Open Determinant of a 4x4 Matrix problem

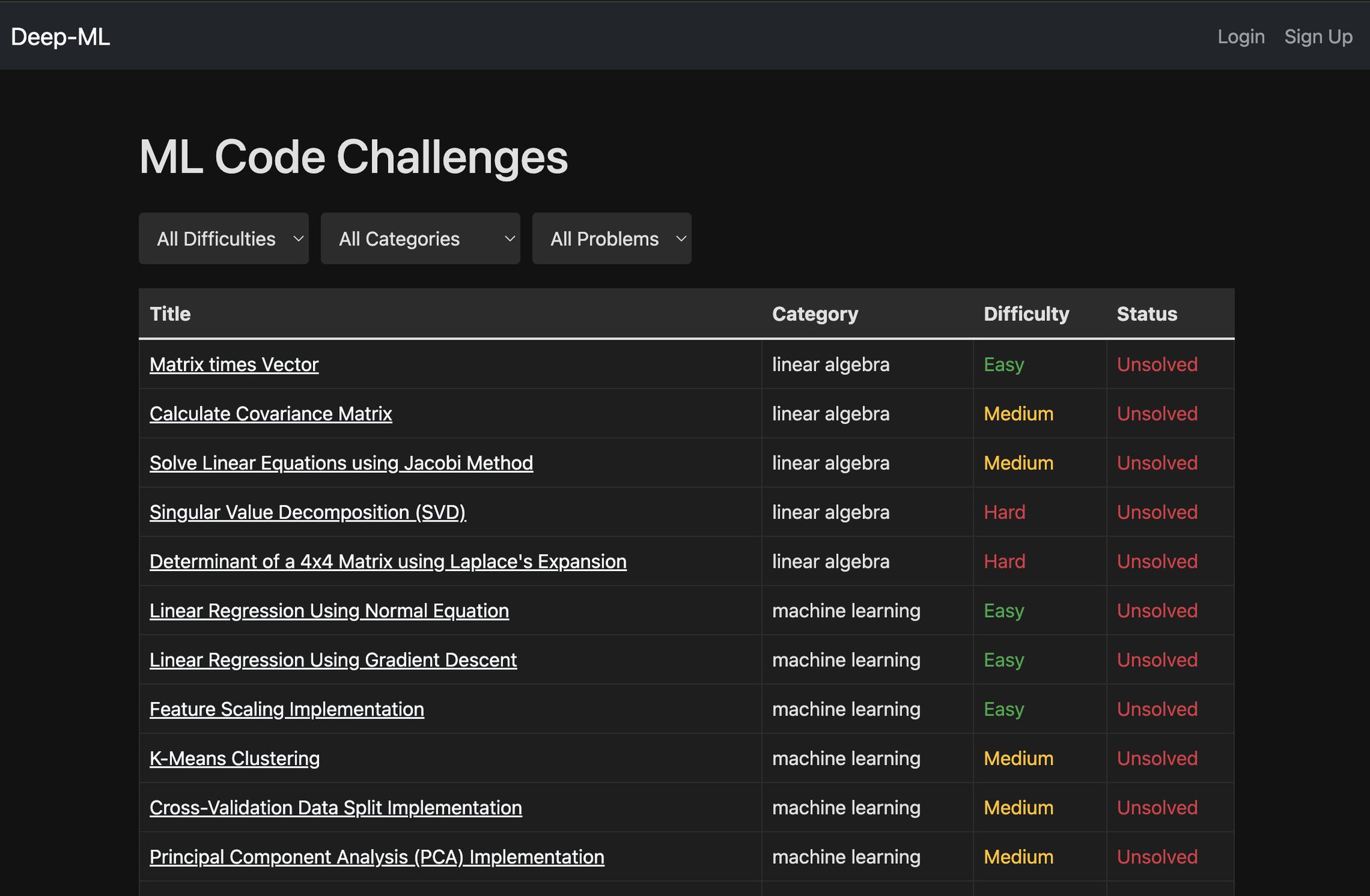point(388,562)
